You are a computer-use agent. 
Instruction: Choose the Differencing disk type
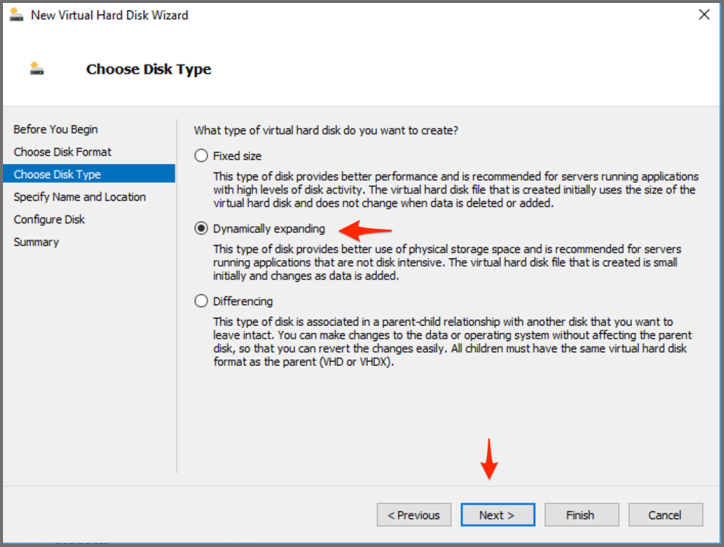point(202,301)
